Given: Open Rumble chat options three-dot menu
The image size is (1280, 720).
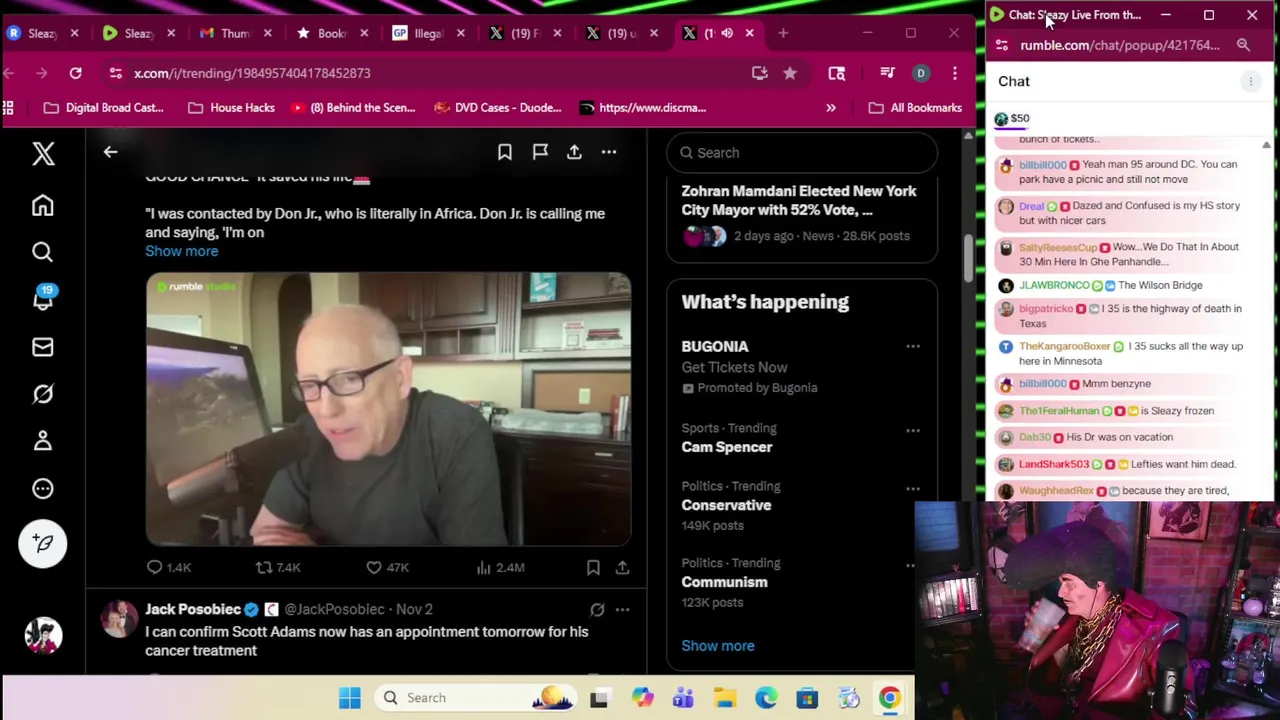Looking at the screenshot, I should click(1251, 82).
